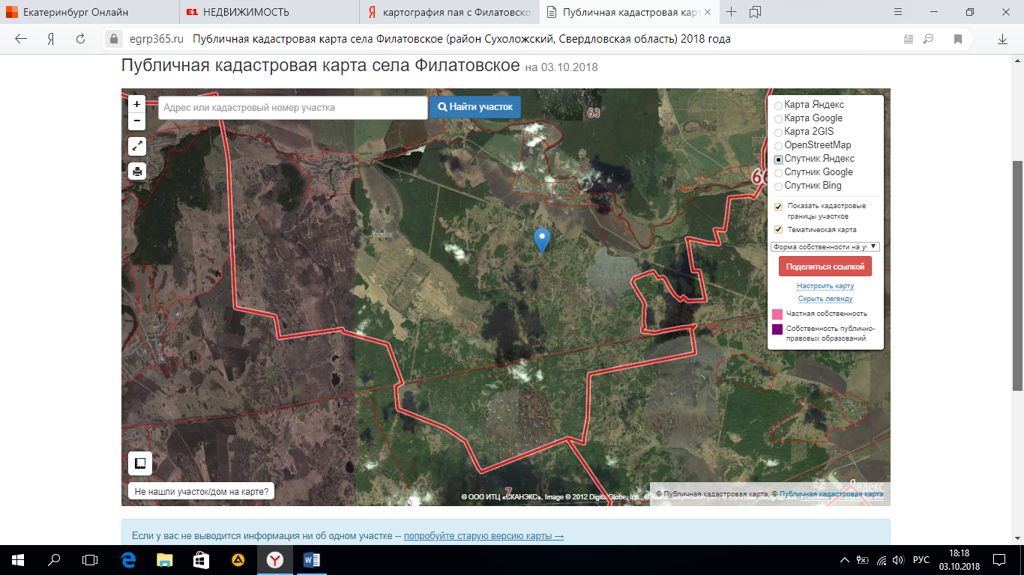Click the pink Частная собственность legend swatch
Image resolution: width=1024 pixels, height=575 pixels.
(x=778, y=314)
